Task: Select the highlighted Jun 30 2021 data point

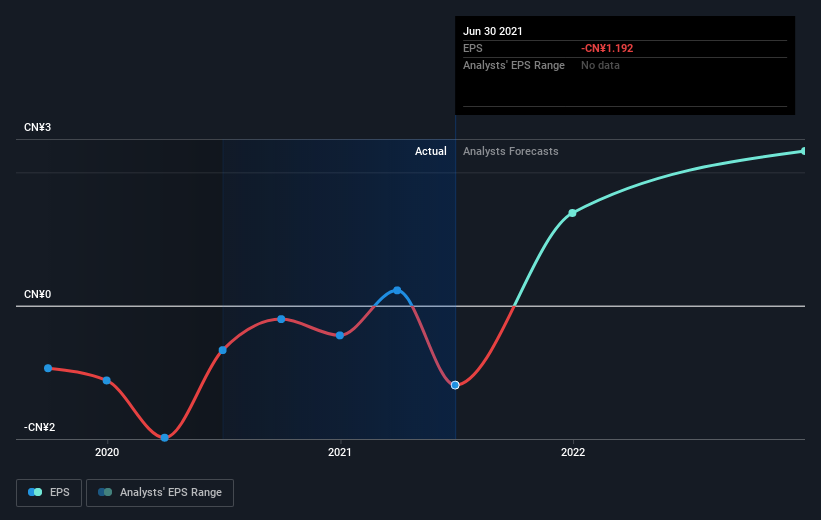Action: point(455,385)
